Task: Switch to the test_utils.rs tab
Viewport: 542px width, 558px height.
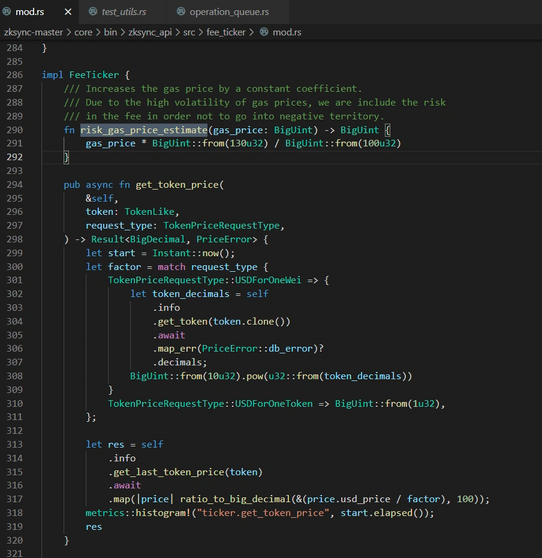Action: click(x=123, y=12)
